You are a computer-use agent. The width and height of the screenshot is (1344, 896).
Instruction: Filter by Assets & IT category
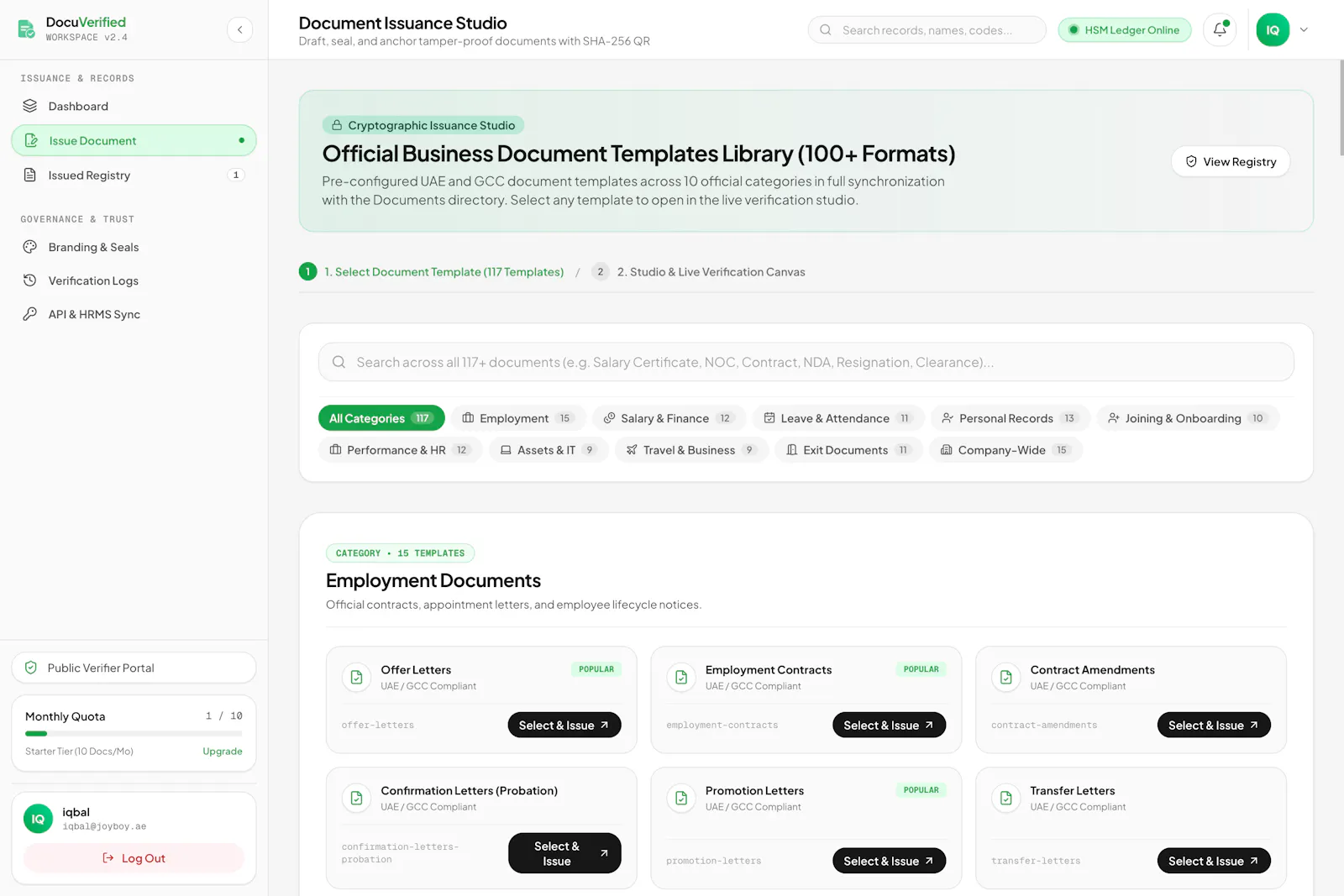pyautogui.click(x=549, y=450)
